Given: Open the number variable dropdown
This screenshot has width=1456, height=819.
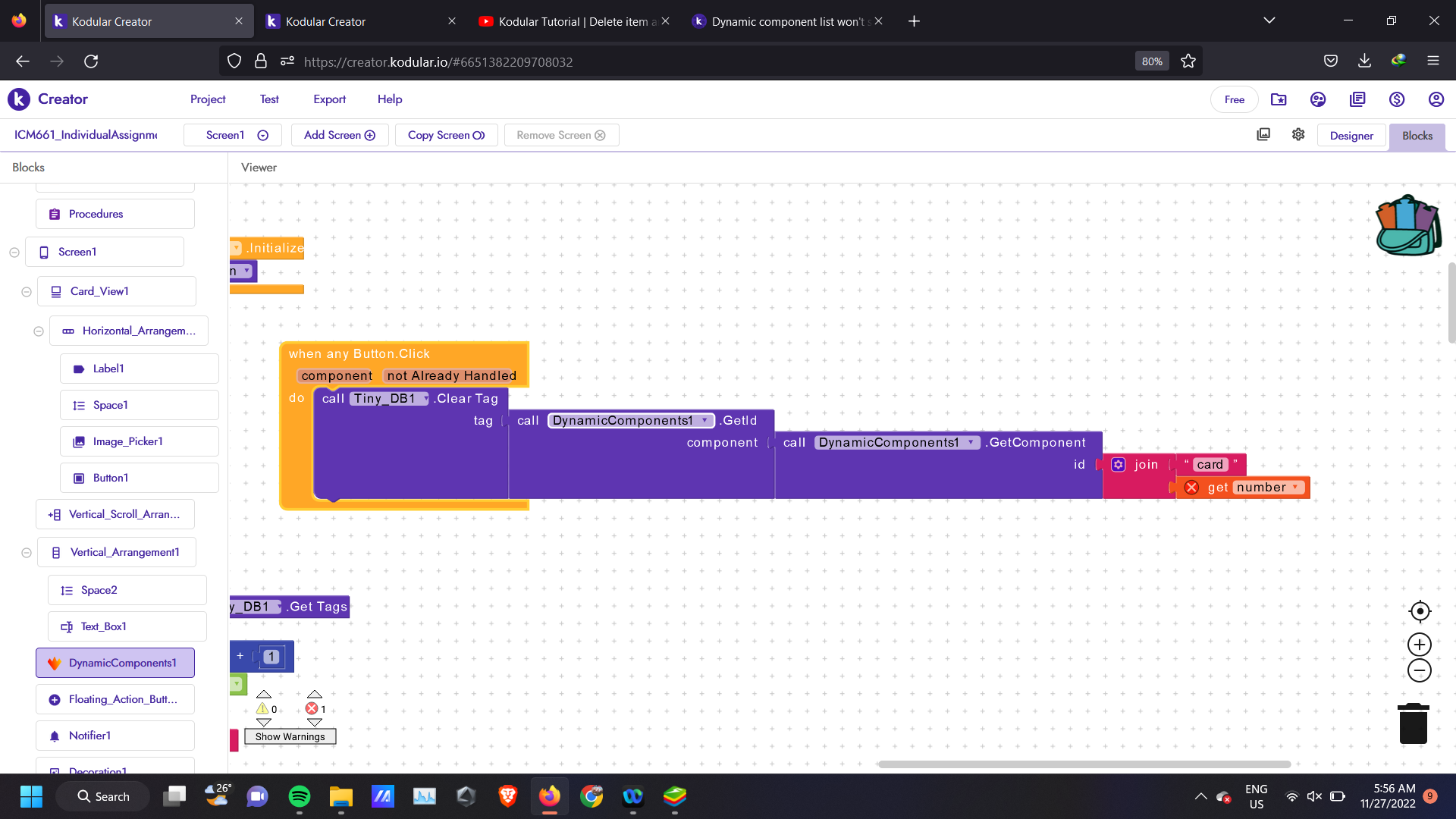Looking at the screenshot, I should click(1268, 488).
